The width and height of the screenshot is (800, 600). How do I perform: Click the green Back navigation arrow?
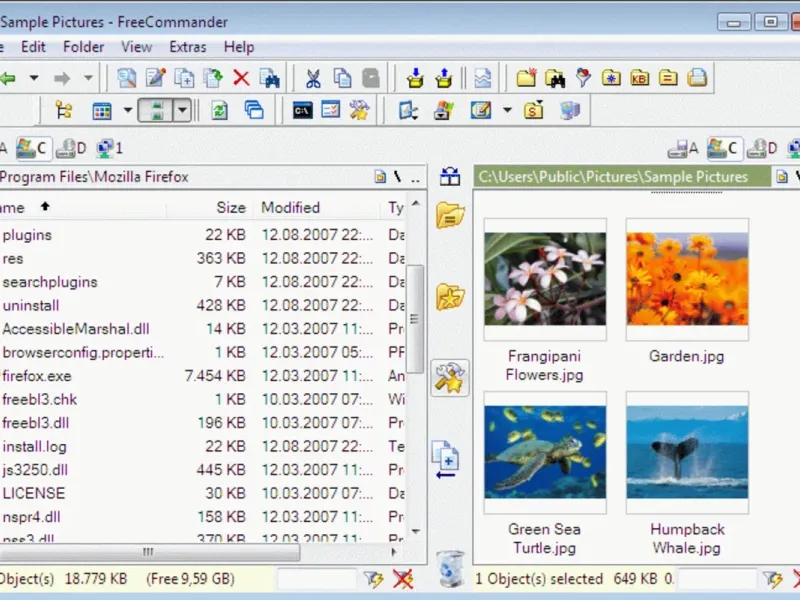7,79
